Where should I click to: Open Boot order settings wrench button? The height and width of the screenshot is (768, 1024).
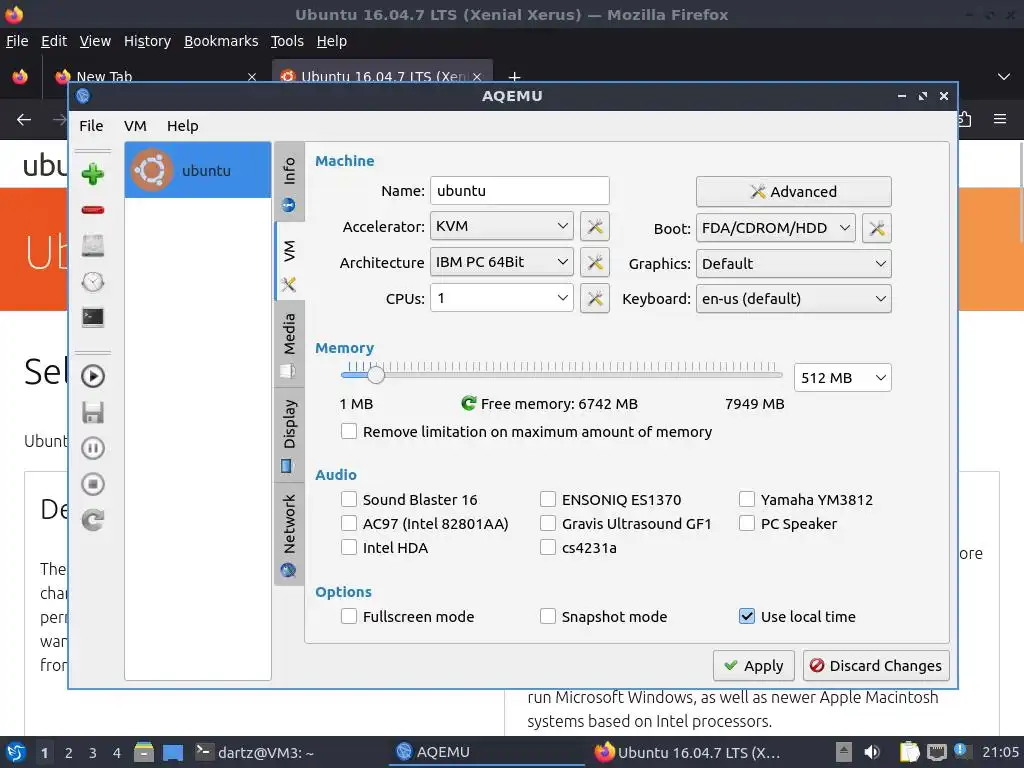tap(876, 228)
